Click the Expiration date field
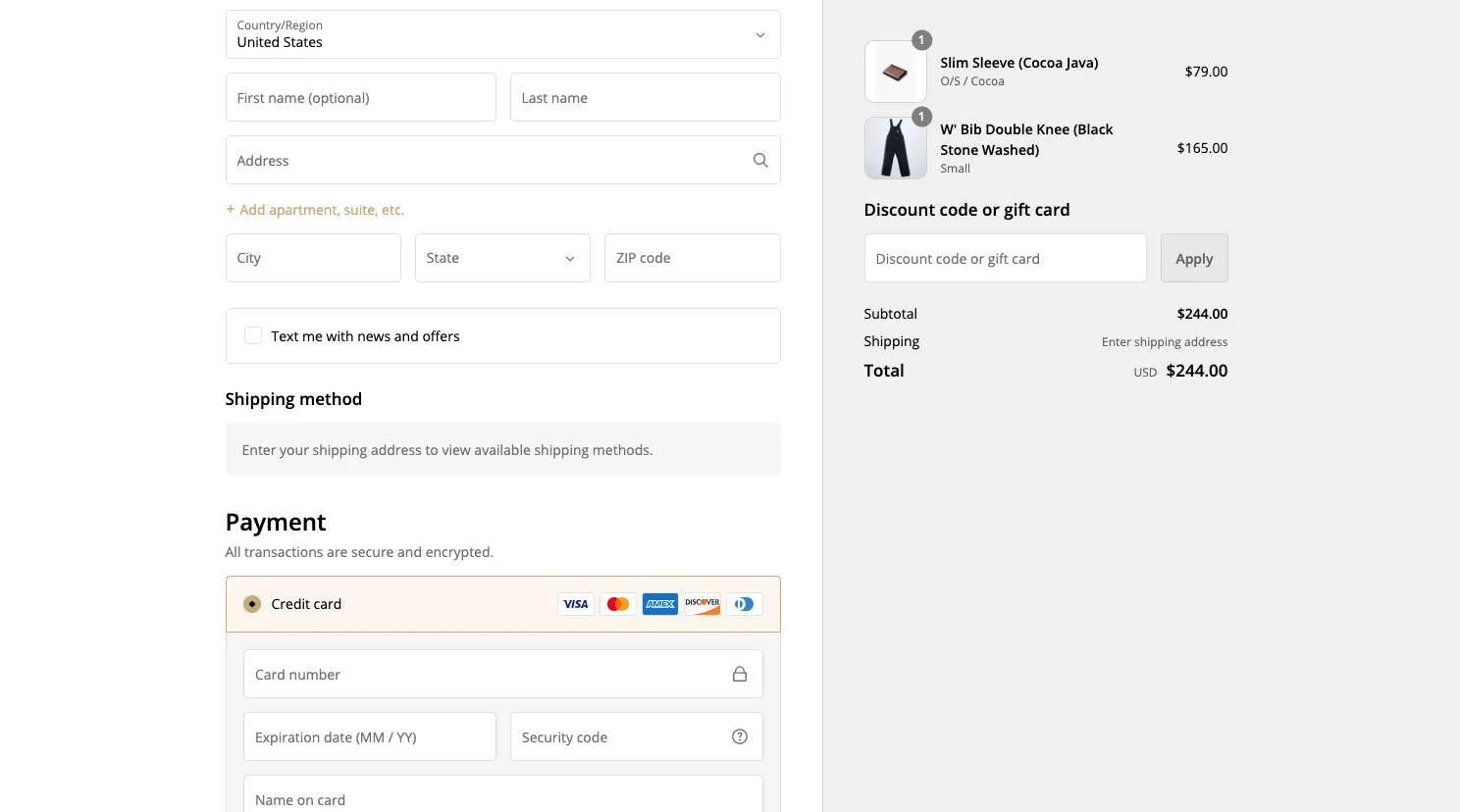Viewport: 1460px width, 812px height. (369, 736)
